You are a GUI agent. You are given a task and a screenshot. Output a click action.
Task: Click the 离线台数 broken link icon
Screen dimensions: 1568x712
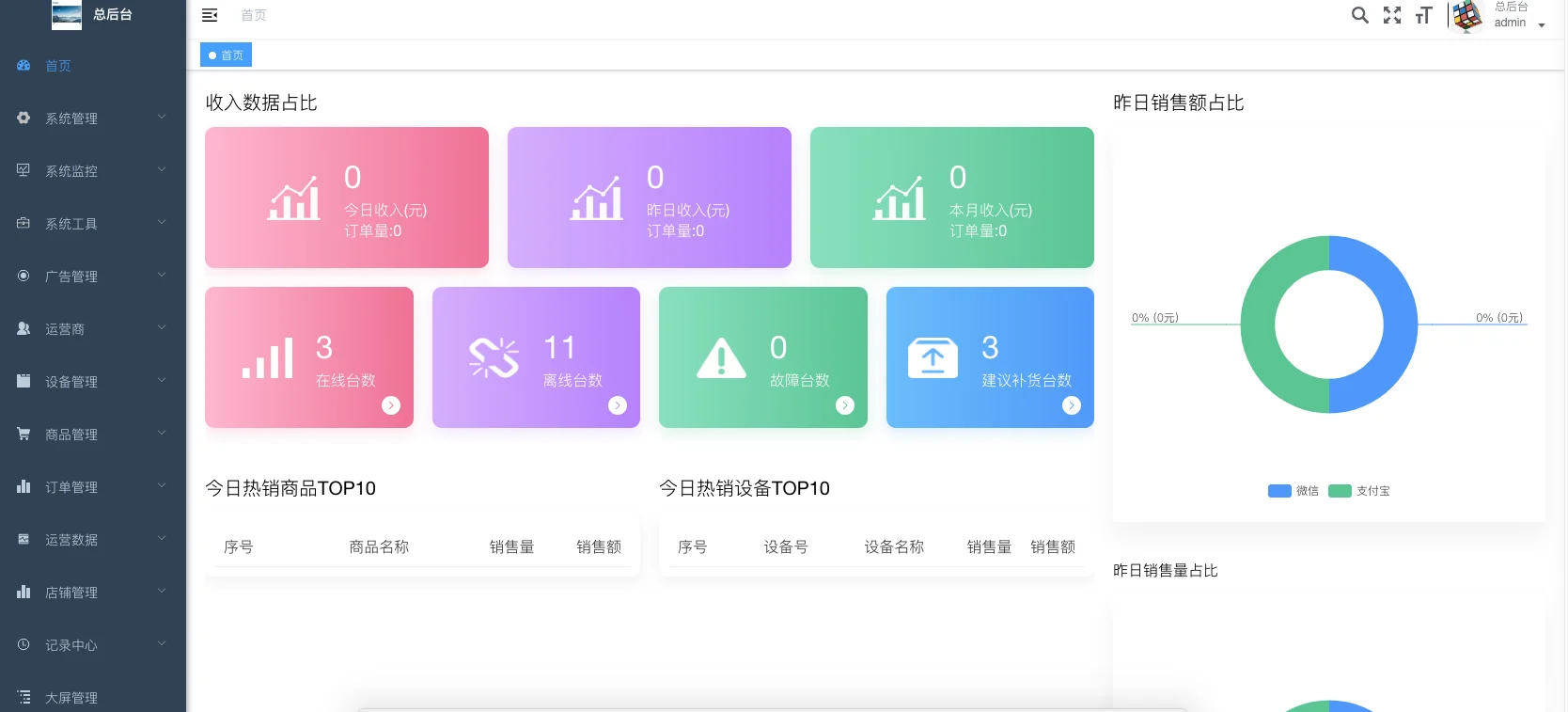pos(494,357)
